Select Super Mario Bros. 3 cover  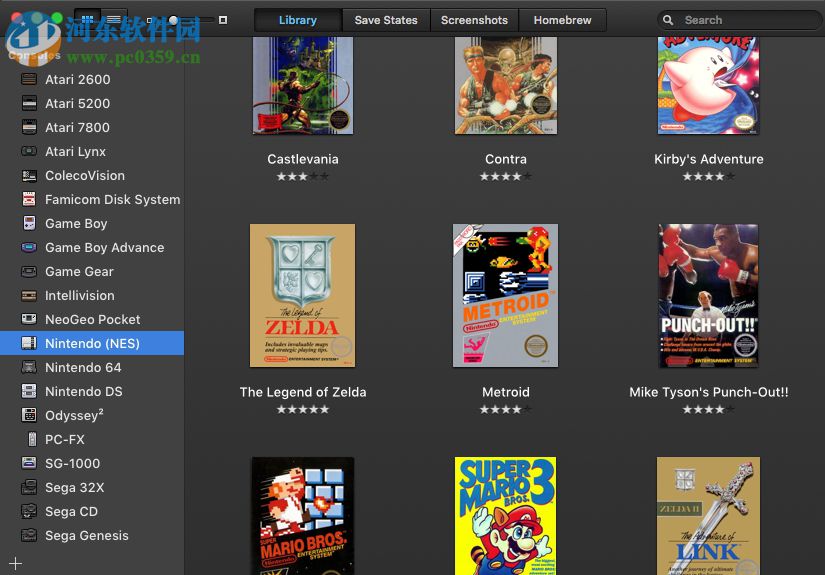tap(506, 516)
